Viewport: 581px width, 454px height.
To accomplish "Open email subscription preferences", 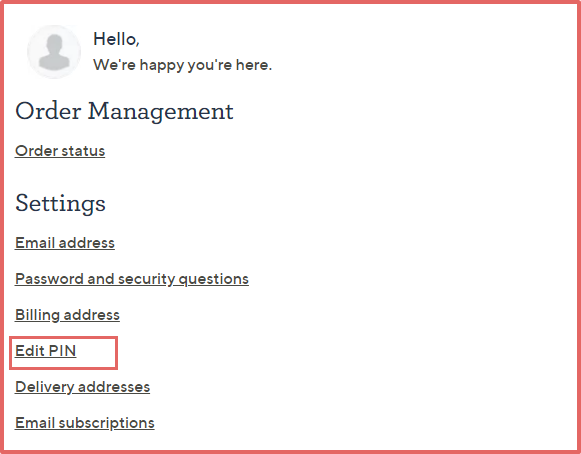I will 84,423.
